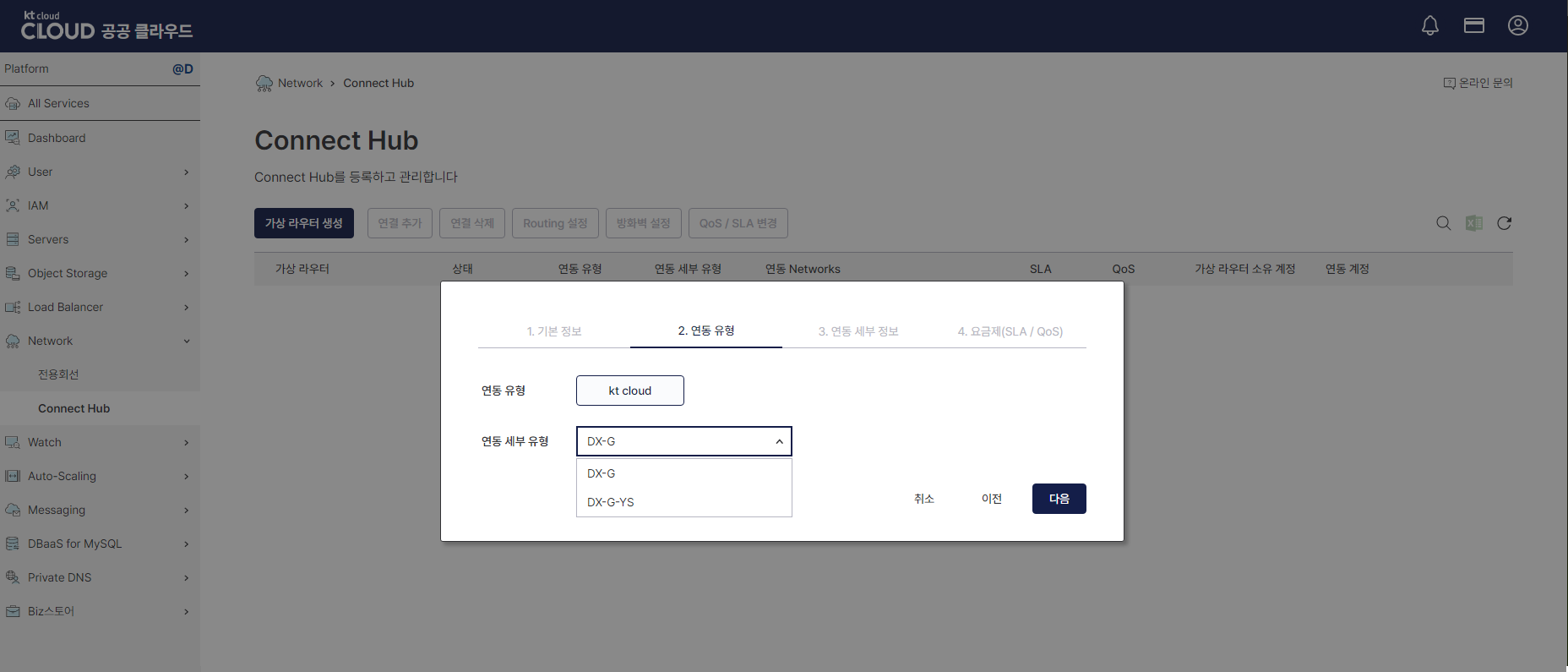Refresh the Connect Hub list
The image size is (1568, 672).
point(1505,223)
